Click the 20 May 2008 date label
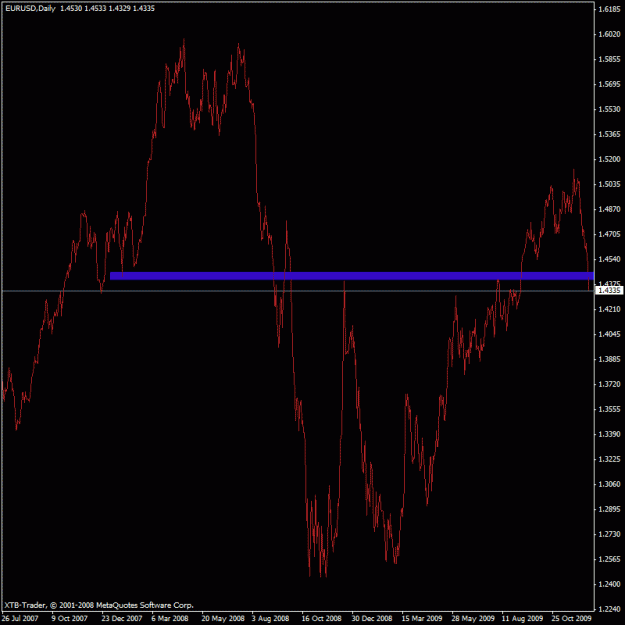This screenshot has height=625, width=625. click(x=223, y=619)
